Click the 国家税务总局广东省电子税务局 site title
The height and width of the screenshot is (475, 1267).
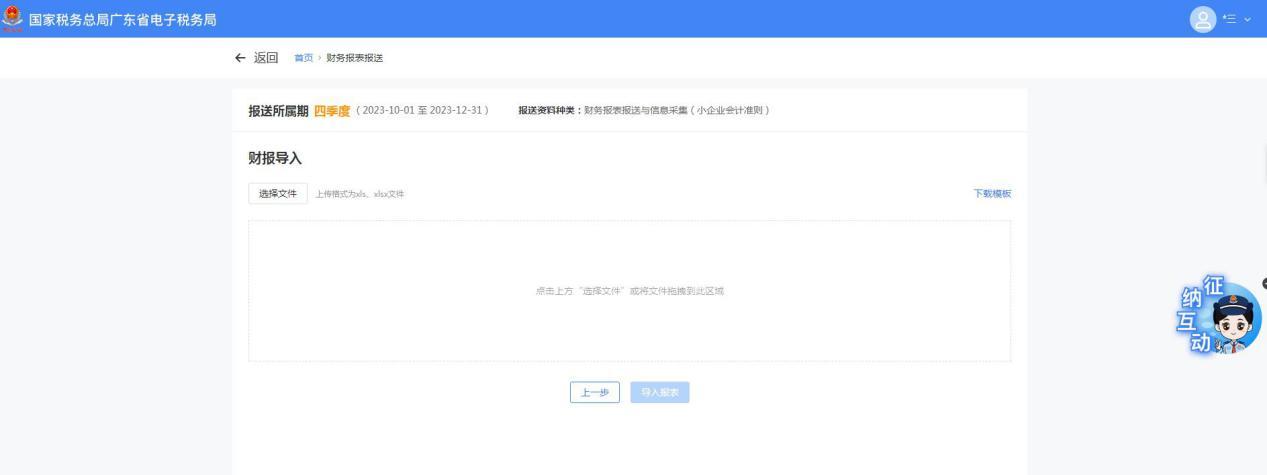pos(123,19)
